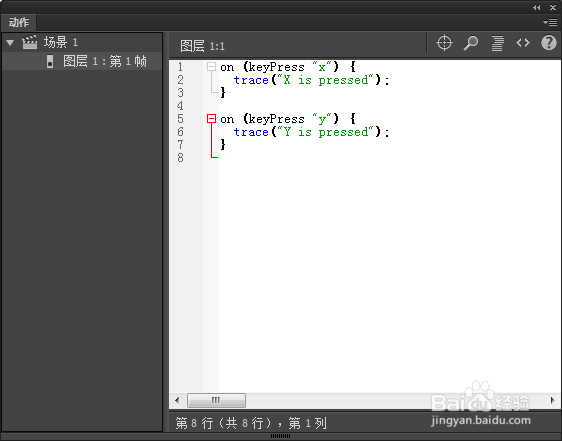Collapse the red code fold at line 5

pos(211,119)
